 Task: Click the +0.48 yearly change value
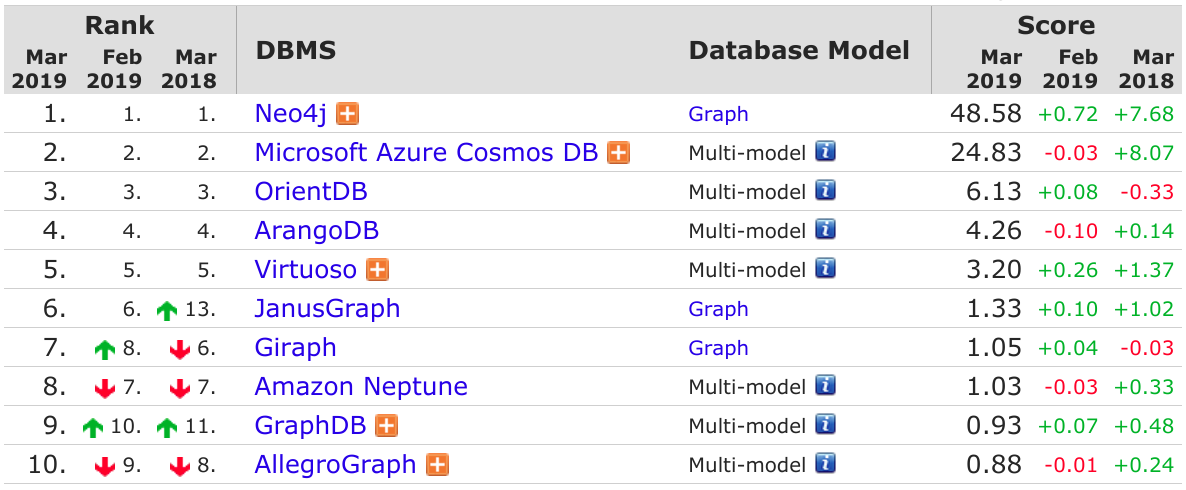coord(1144,426)
